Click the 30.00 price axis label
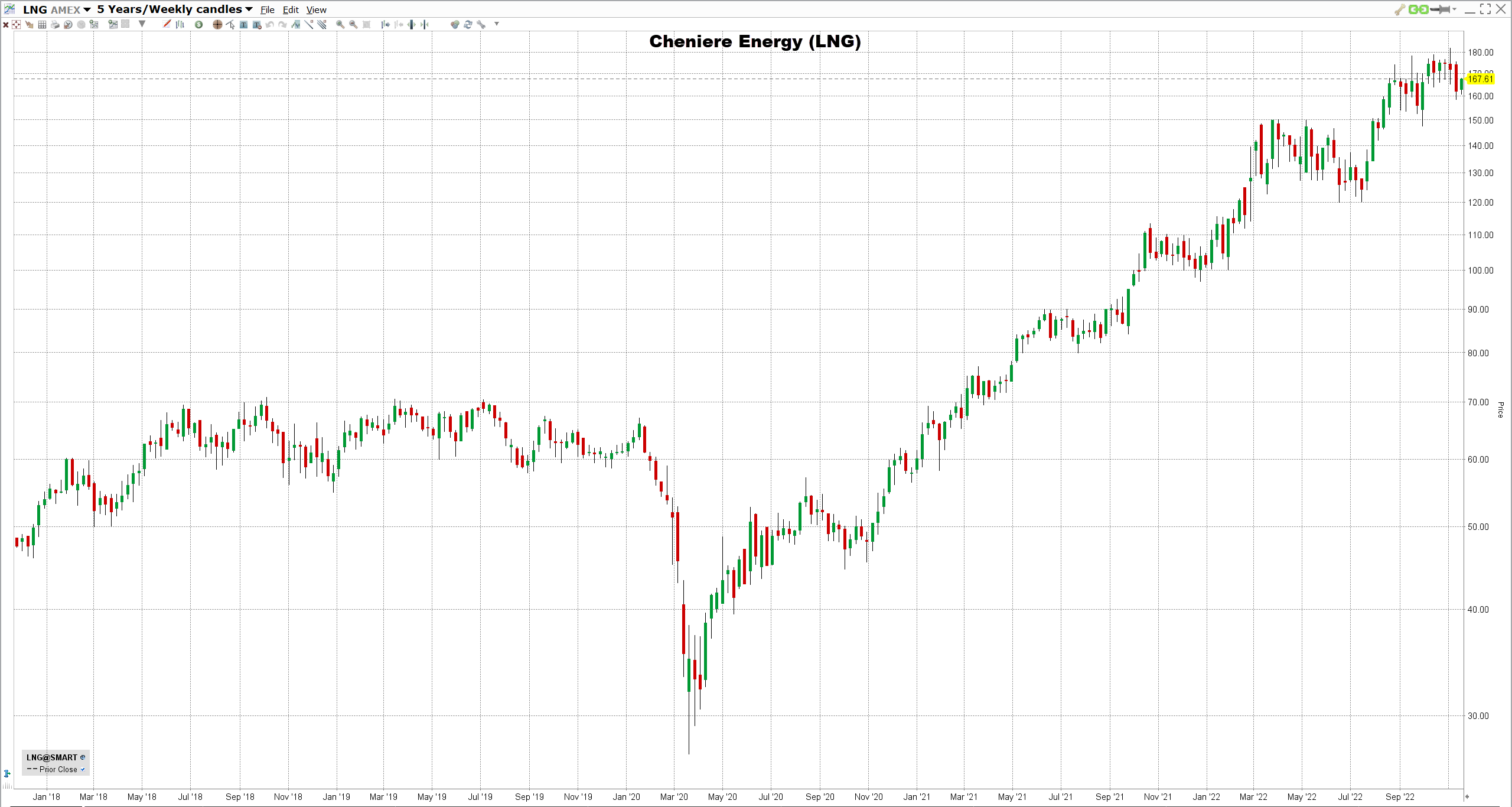This screenshot has height=807, width=1512. [1478, 716]
